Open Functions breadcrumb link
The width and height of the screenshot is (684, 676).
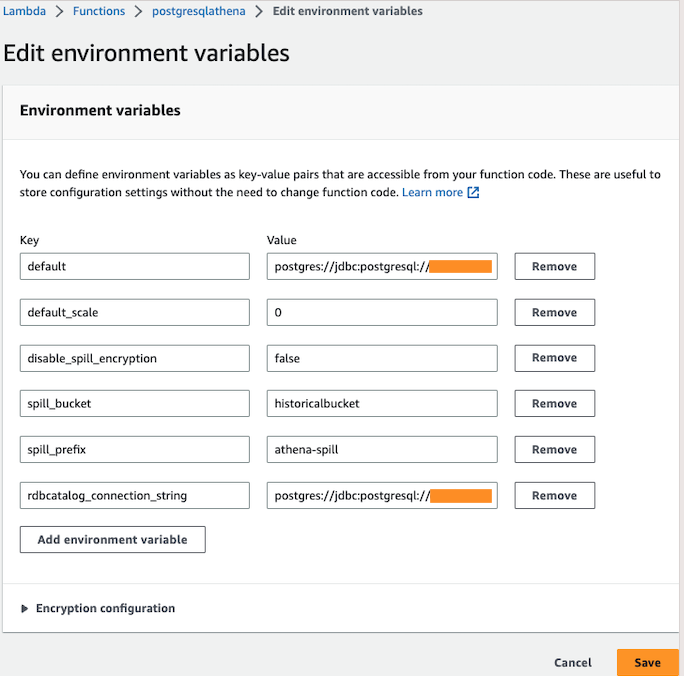[99, 12]
